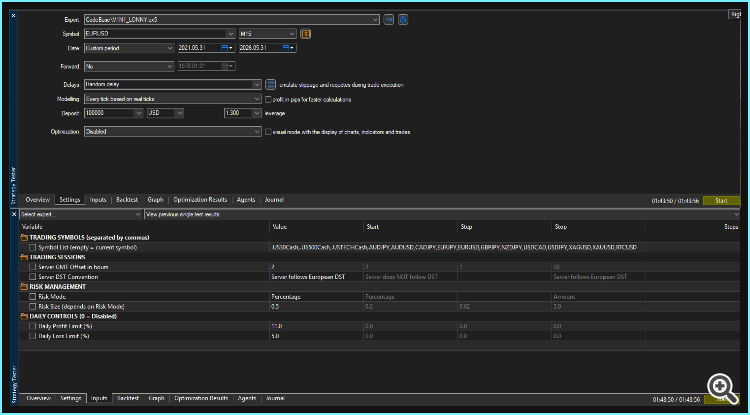This screenshot has height=415, width=750.
Task: Click Start button in upper panel
Action: pyautogui.click(x=721, y=201)
